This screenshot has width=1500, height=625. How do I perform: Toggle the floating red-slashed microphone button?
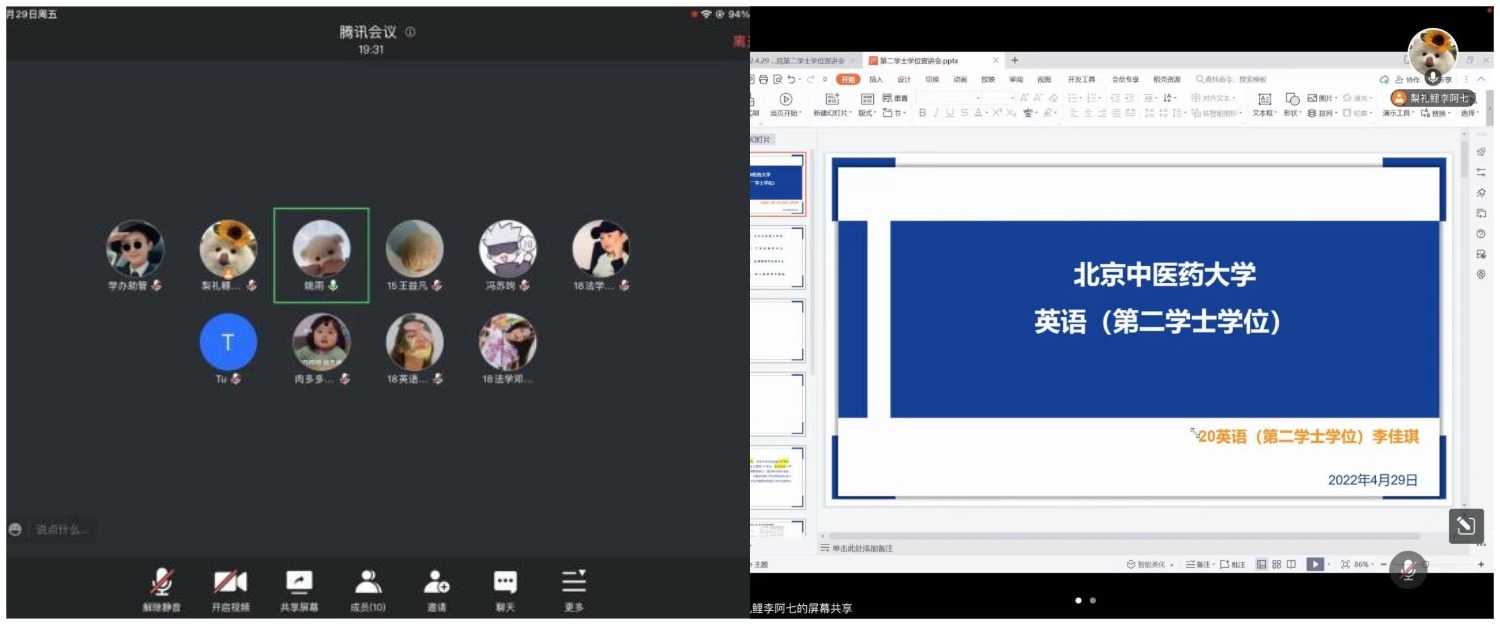point(1408,570)
